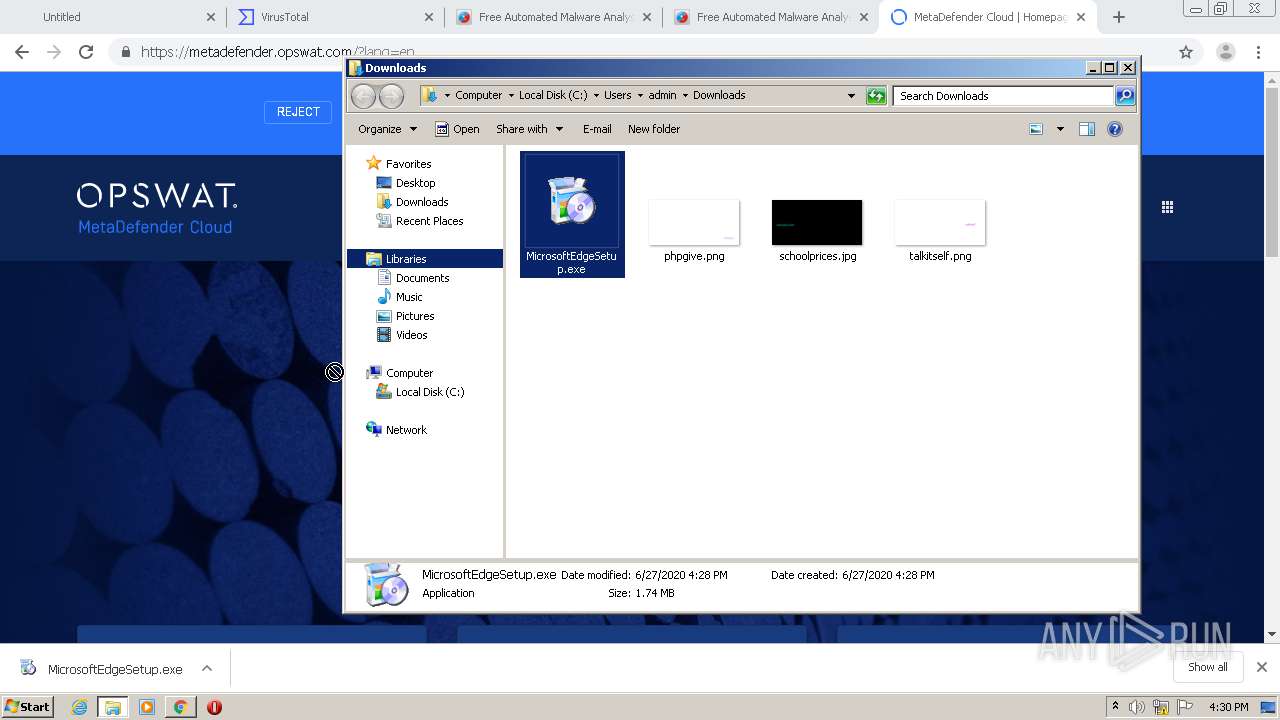Open the Videos library

(411, 335)
